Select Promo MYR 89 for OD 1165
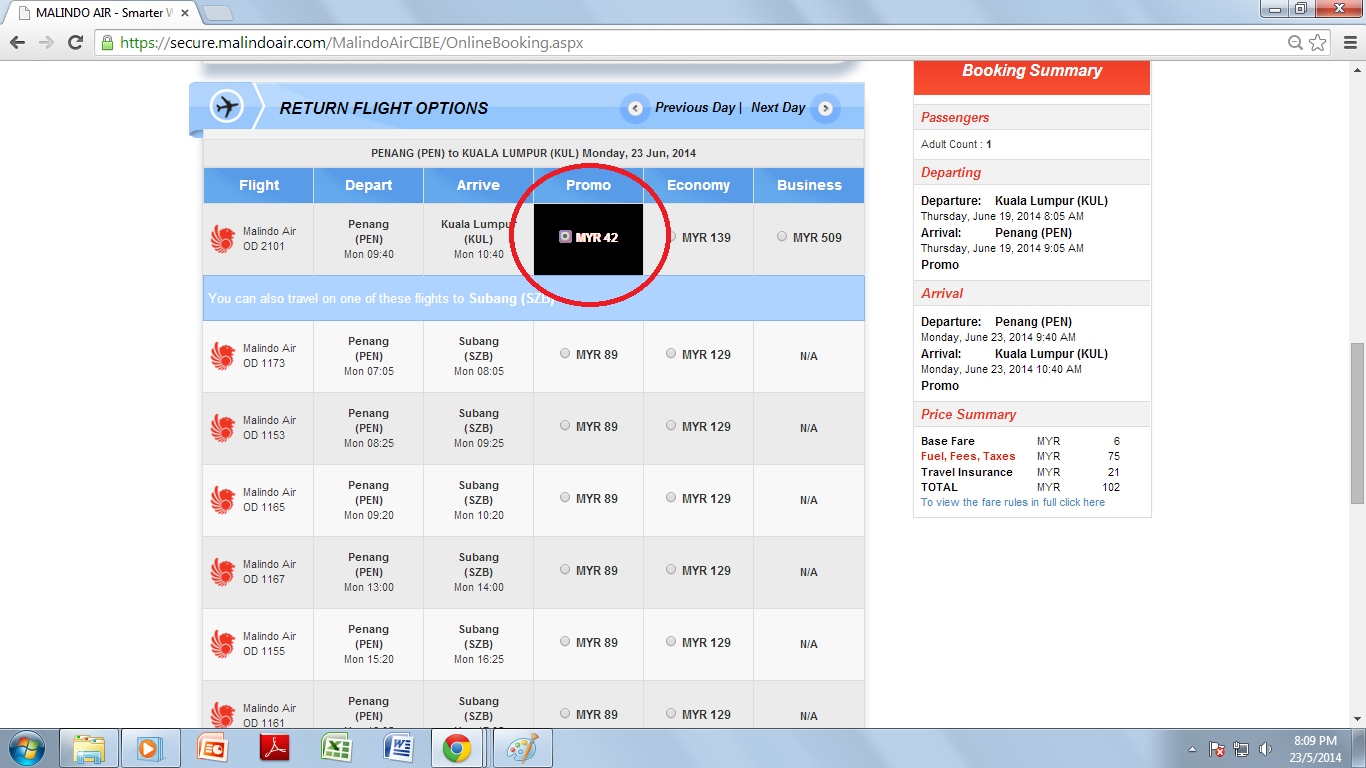 (x=565, y=497)
